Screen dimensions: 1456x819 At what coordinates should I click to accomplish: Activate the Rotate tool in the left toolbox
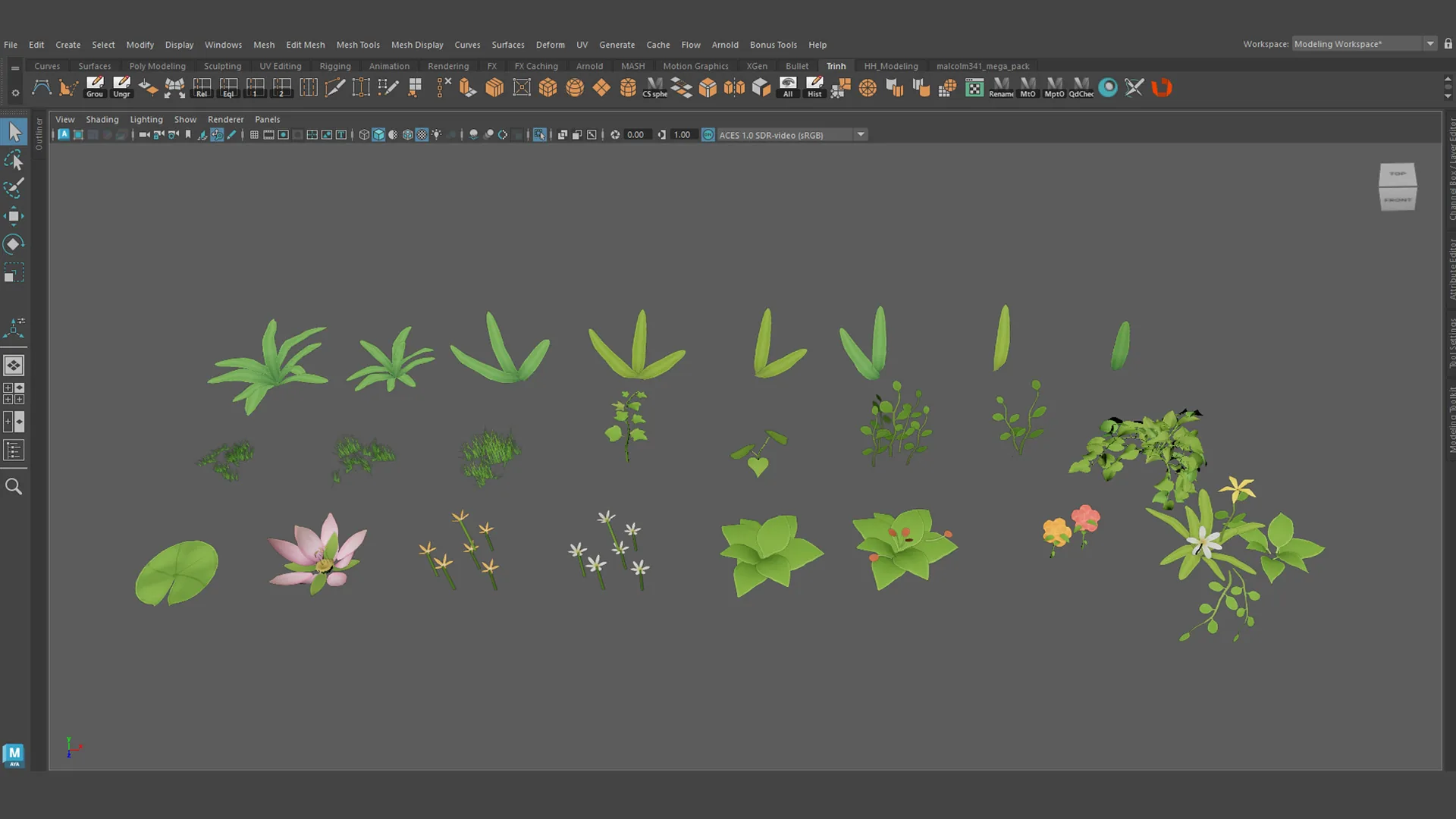click(x=14, y=244)
